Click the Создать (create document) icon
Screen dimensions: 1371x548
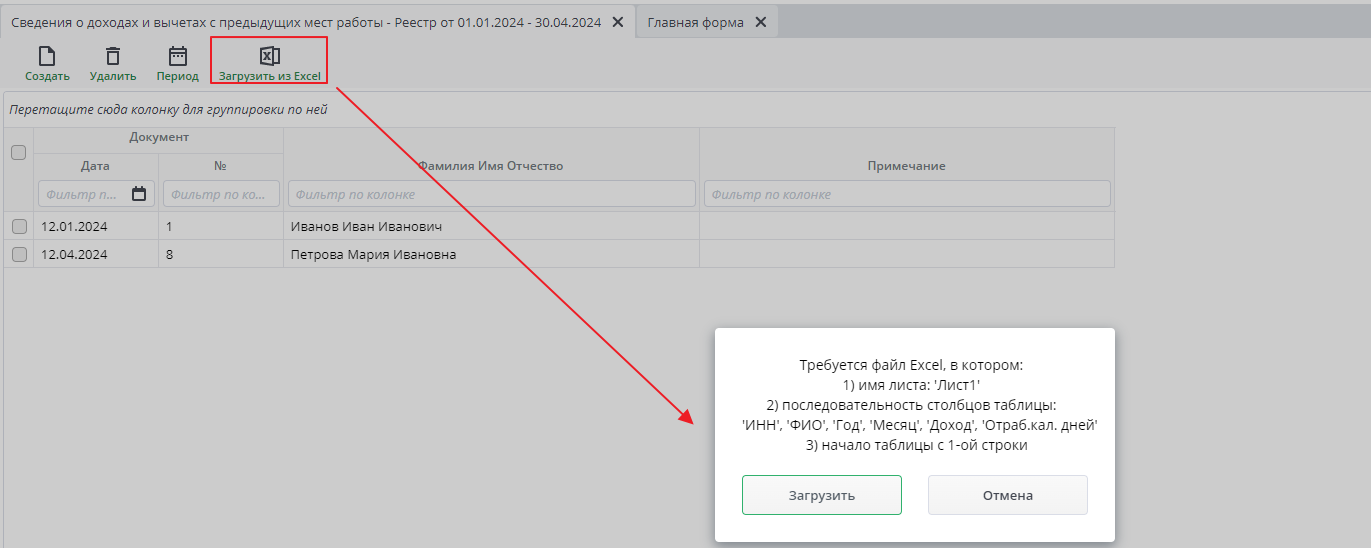tap(47, 56)
